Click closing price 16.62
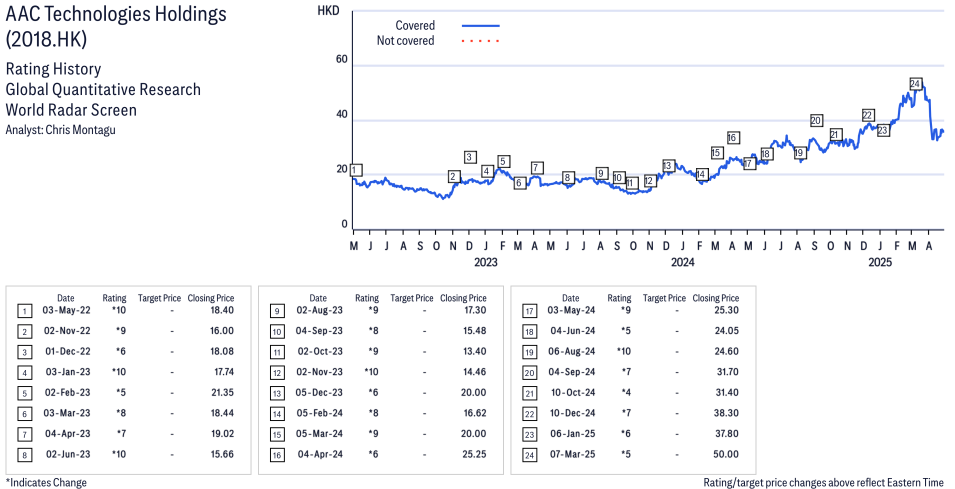This screenshot has width=955, height=489. point(475,413)
